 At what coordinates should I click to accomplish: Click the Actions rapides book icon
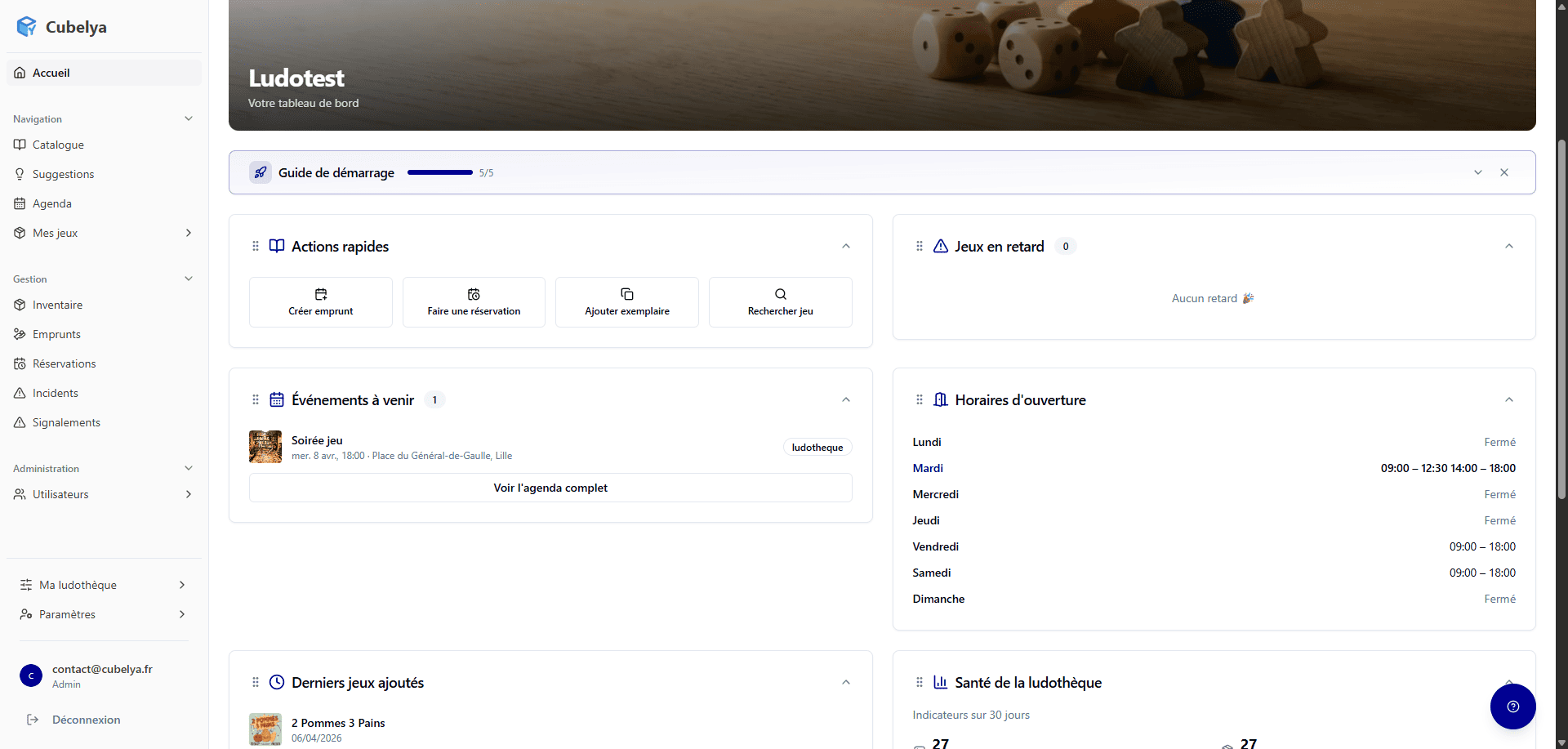[277, 246]
